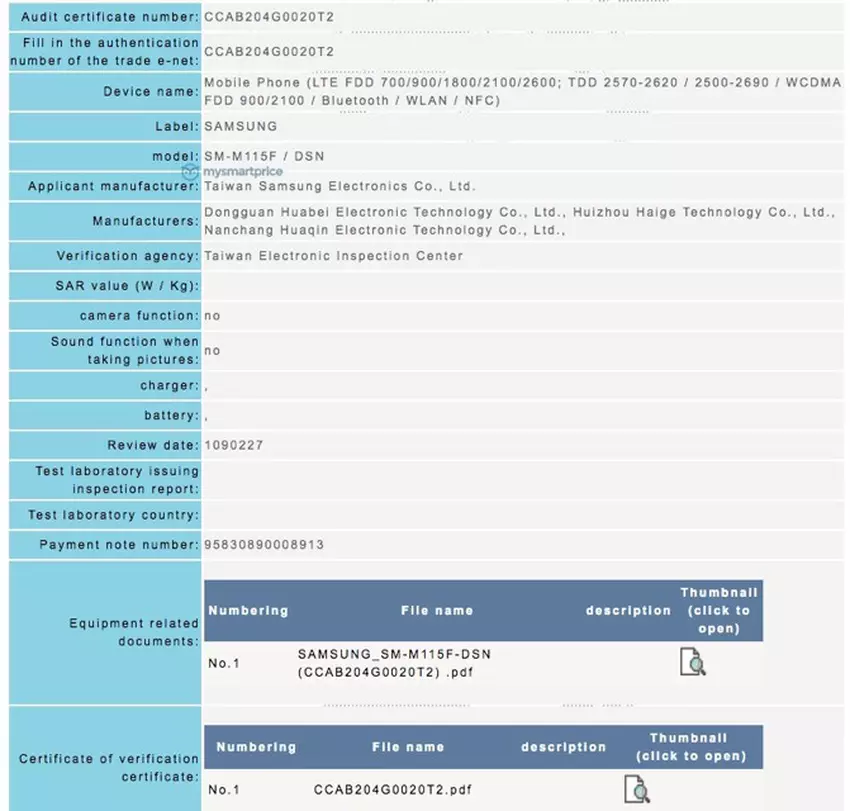Click the SAMSUNG_SM-M115F-DSN (CCAB204G0020T2) .pdf file name
850x811 pixels.
point(394,663)
